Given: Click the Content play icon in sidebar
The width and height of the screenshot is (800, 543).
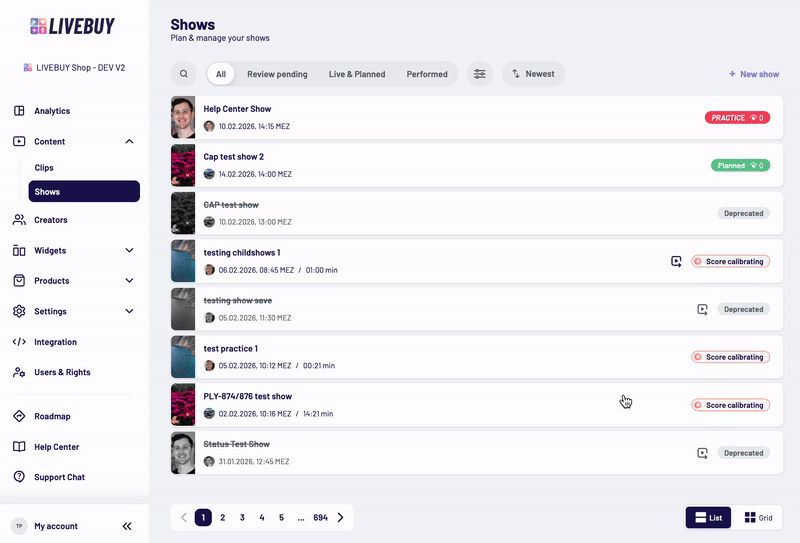Looking at the screenshot, I should click(19, 141).
